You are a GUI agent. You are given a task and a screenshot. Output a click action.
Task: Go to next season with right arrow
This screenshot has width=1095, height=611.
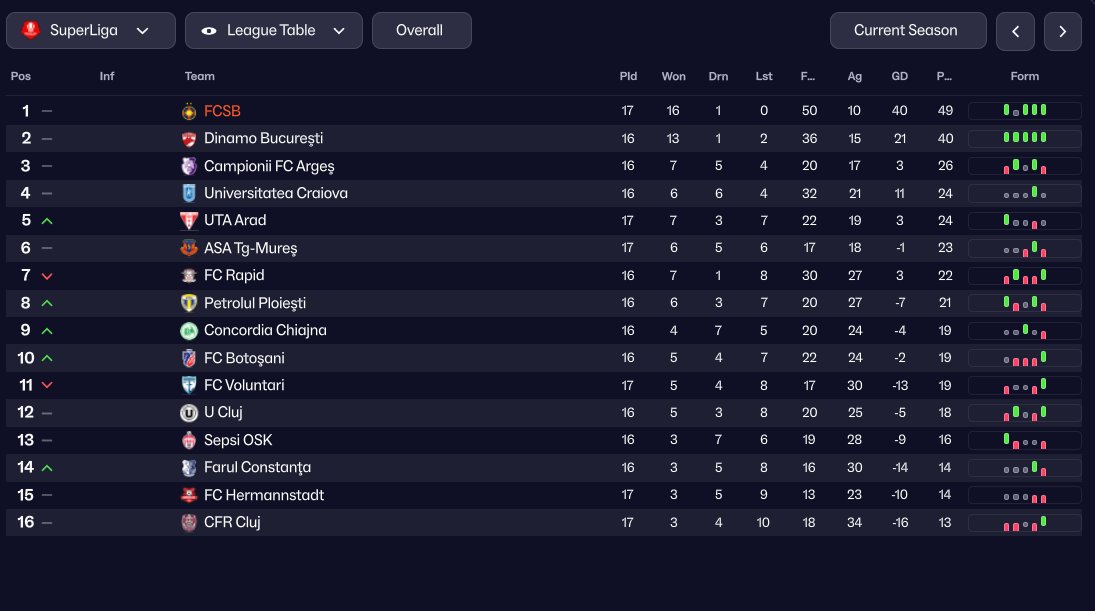pyautogui.click(x=1062, y=31)
